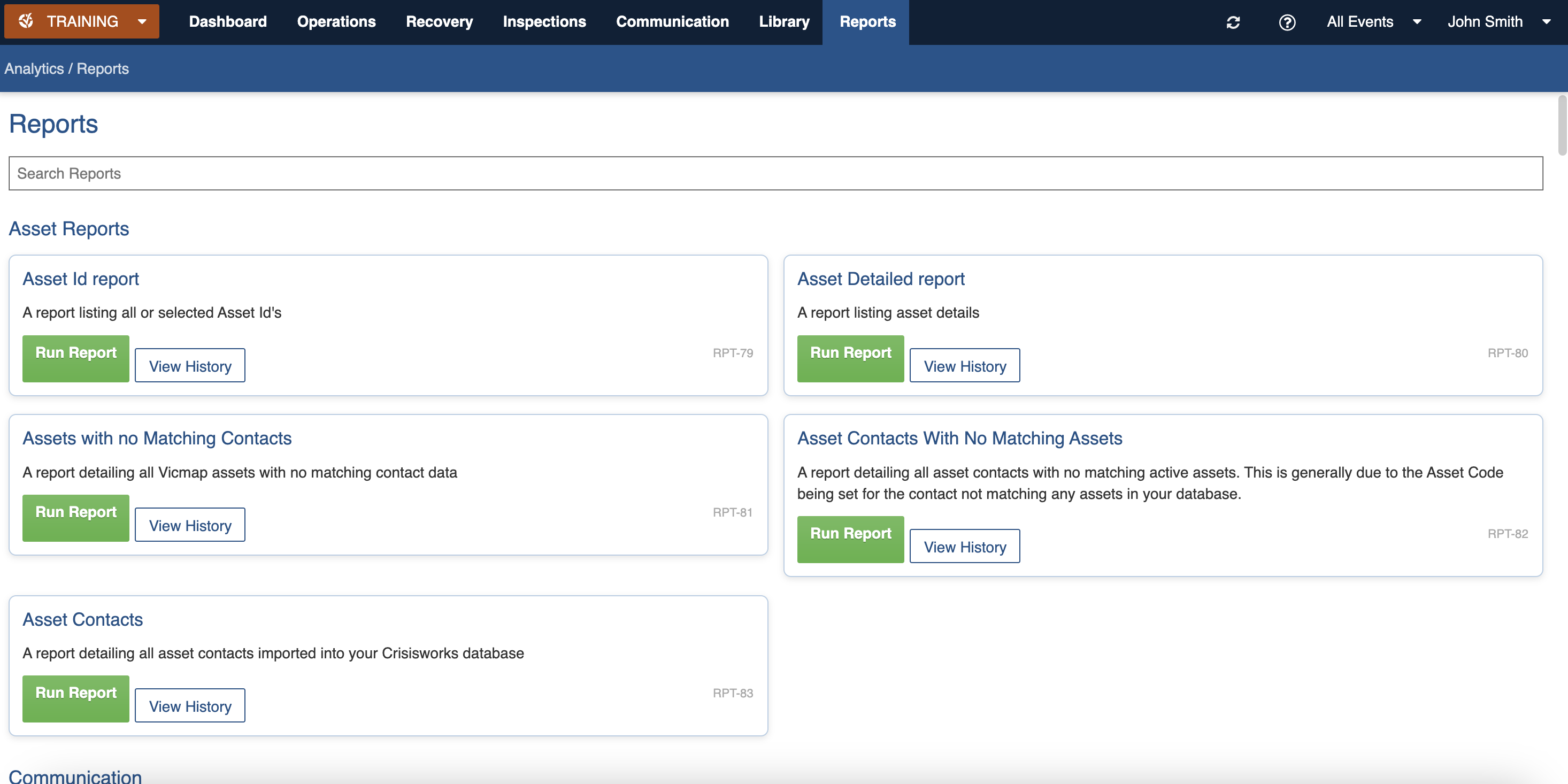Screen dimensions: 1568x784
Task: Switch to the Inspections tab
Action: (x=543, y=22)
